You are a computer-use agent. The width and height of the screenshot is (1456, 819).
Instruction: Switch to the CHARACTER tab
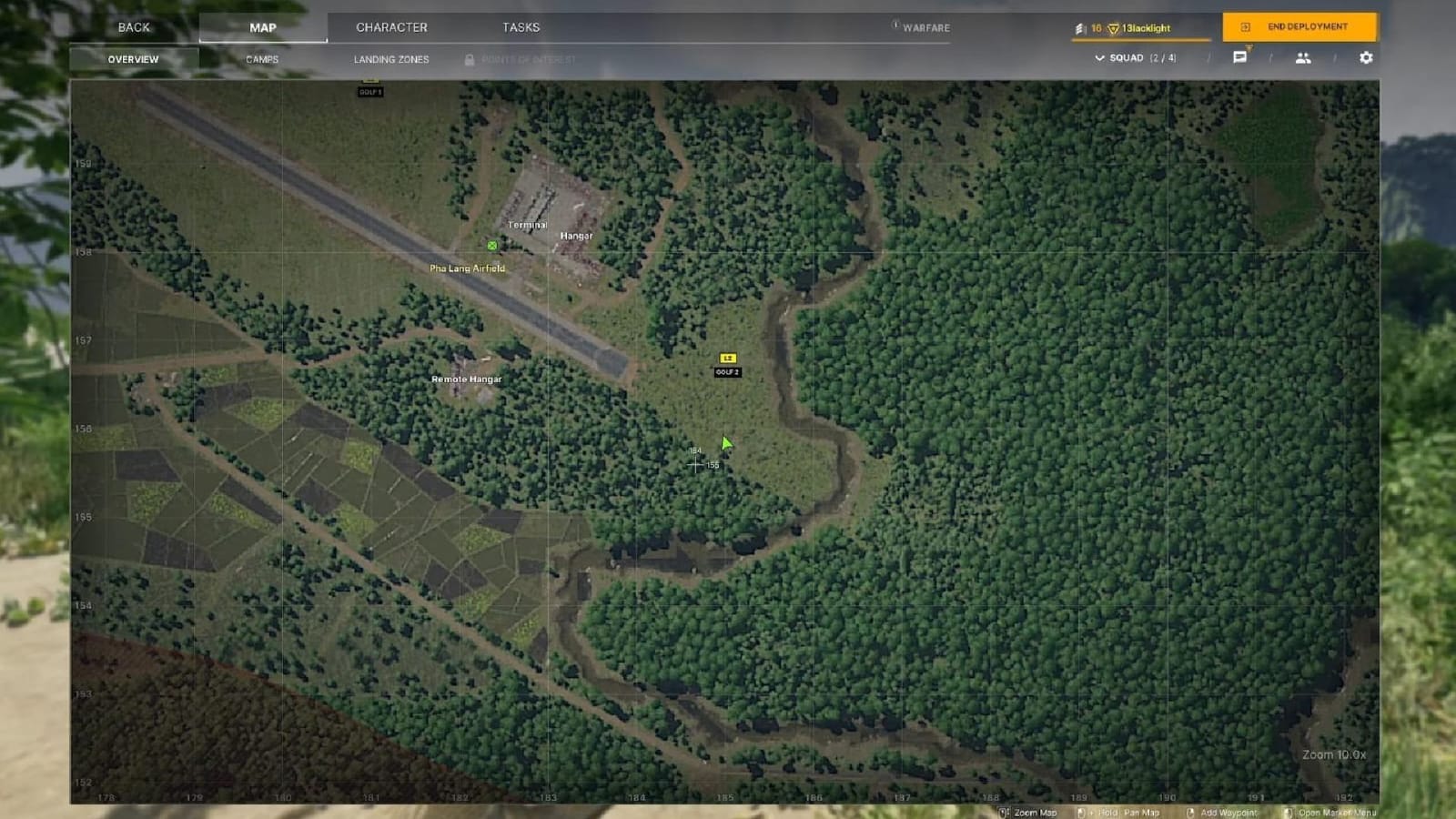[391, 26]
